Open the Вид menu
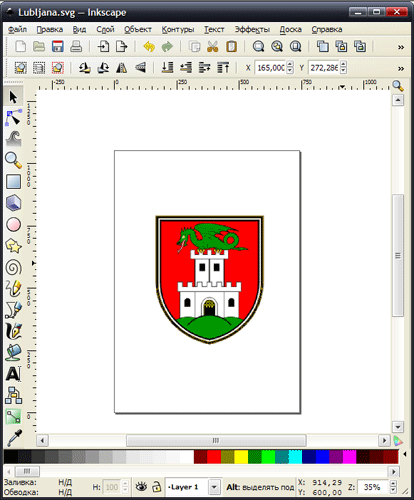Screen dimensions: 414x500 (x=79, y=29)
